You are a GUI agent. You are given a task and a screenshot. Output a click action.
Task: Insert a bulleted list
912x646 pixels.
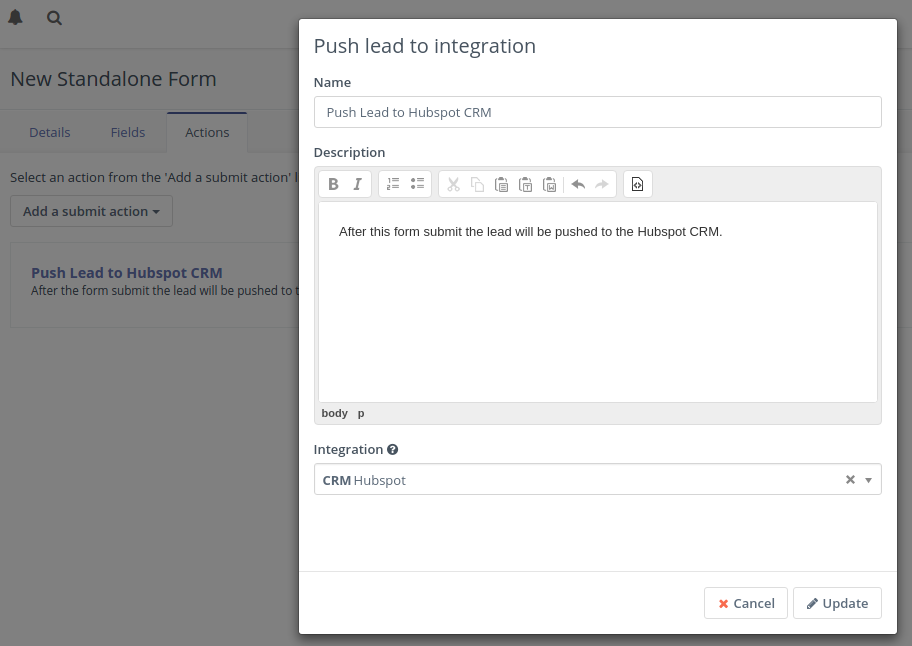coord(417,183)
